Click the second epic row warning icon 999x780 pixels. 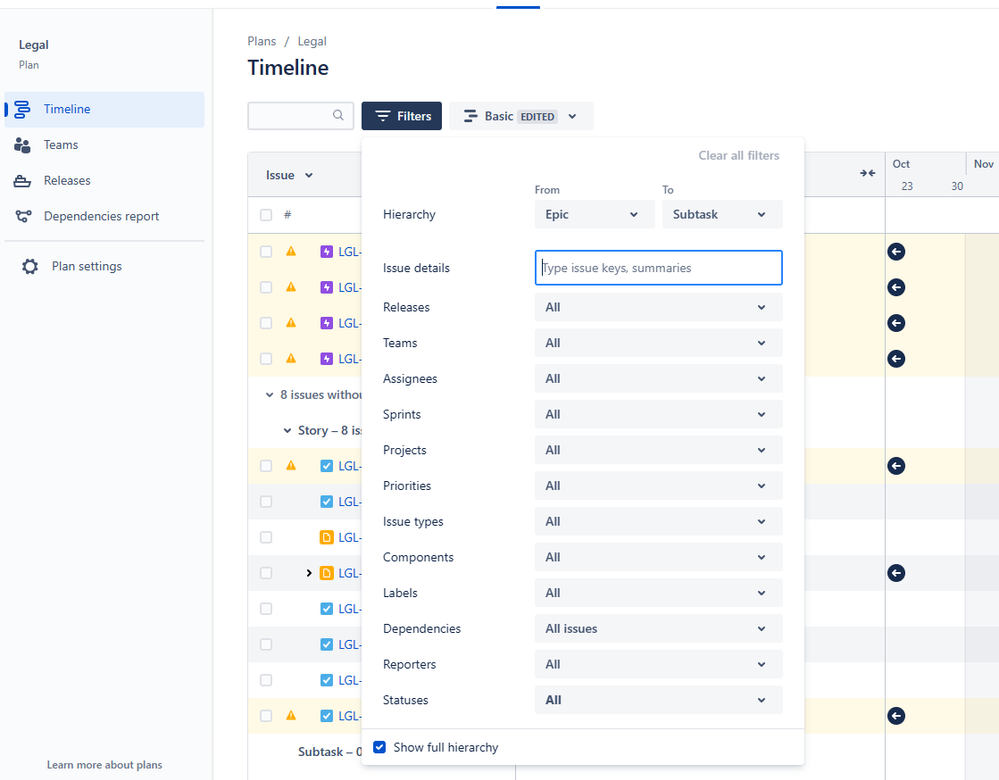[x=291, y=287]
